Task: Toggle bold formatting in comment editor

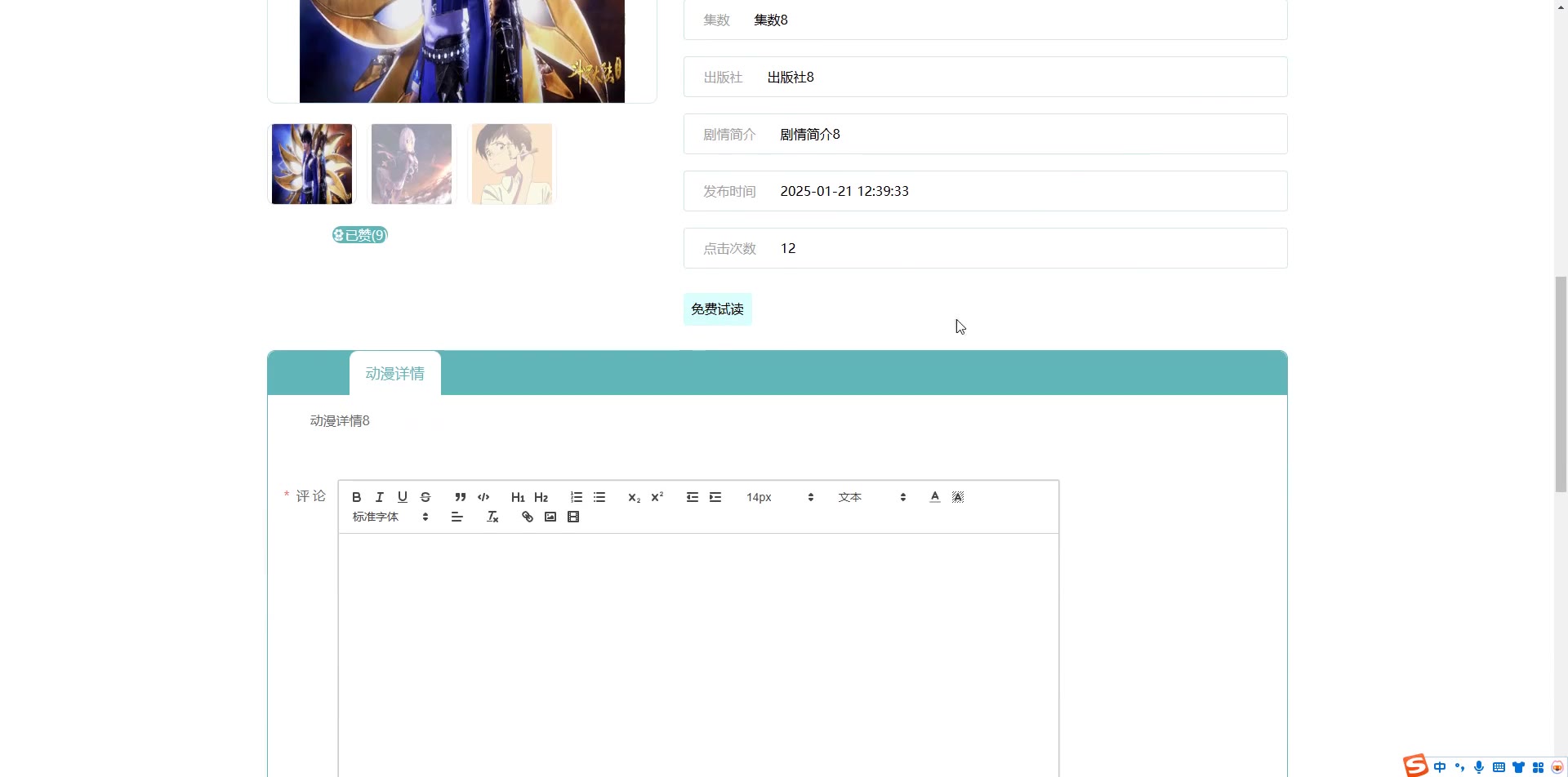Action: 356,497
